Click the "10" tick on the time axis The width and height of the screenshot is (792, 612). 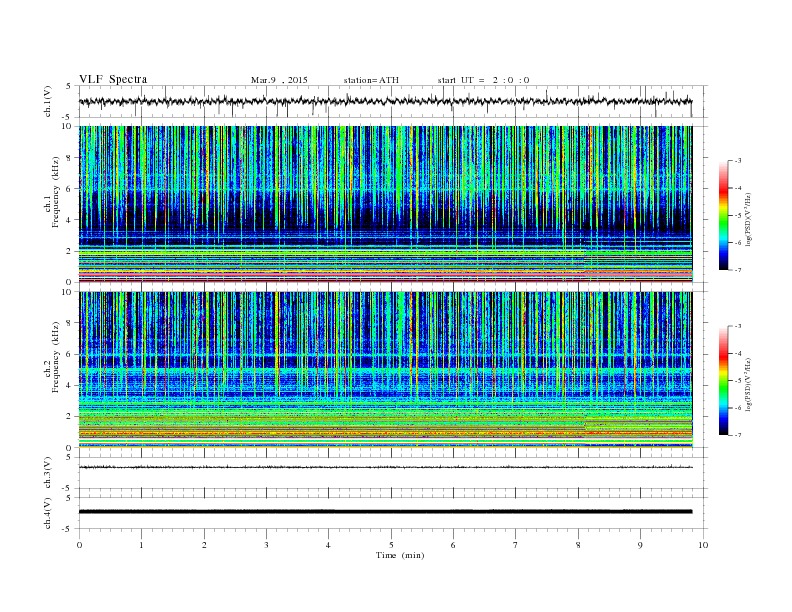(703, 545)
